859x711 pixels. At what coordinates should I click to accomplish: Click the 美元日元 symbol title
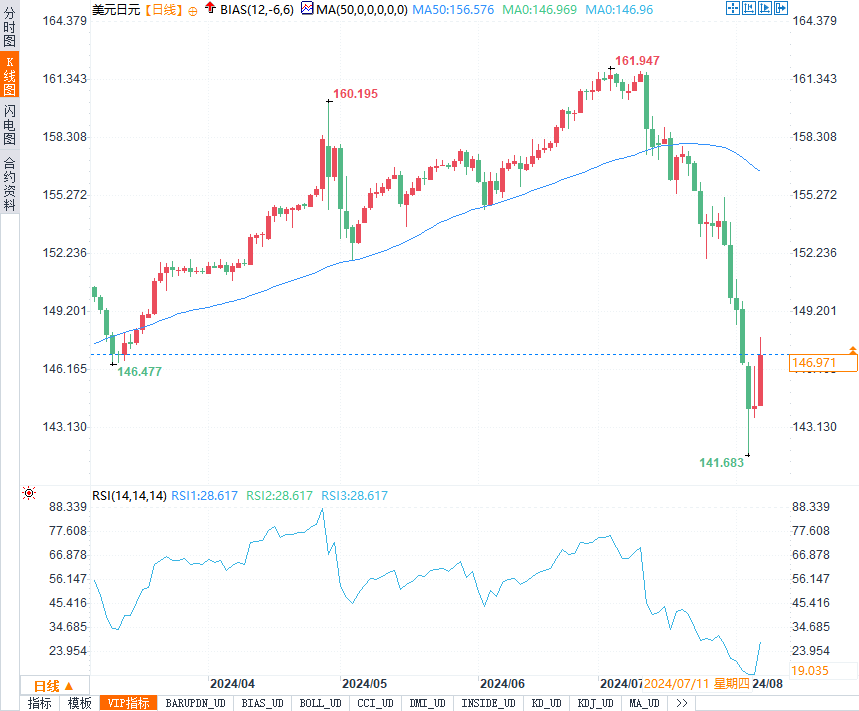(116, 9)
